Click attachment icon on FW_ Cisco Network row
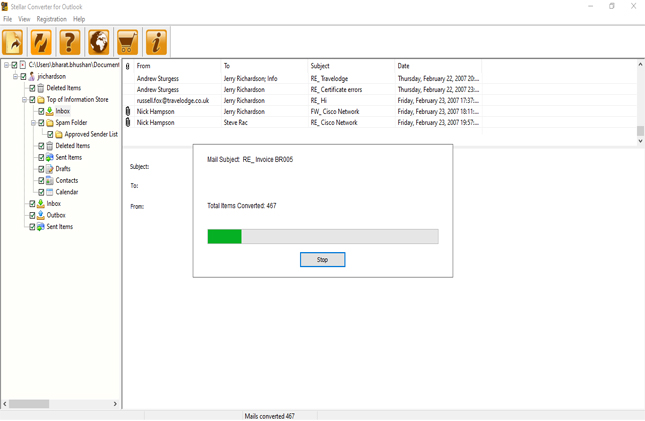The width and height of the screenshot is (645, 421). (x=128, y=111)
